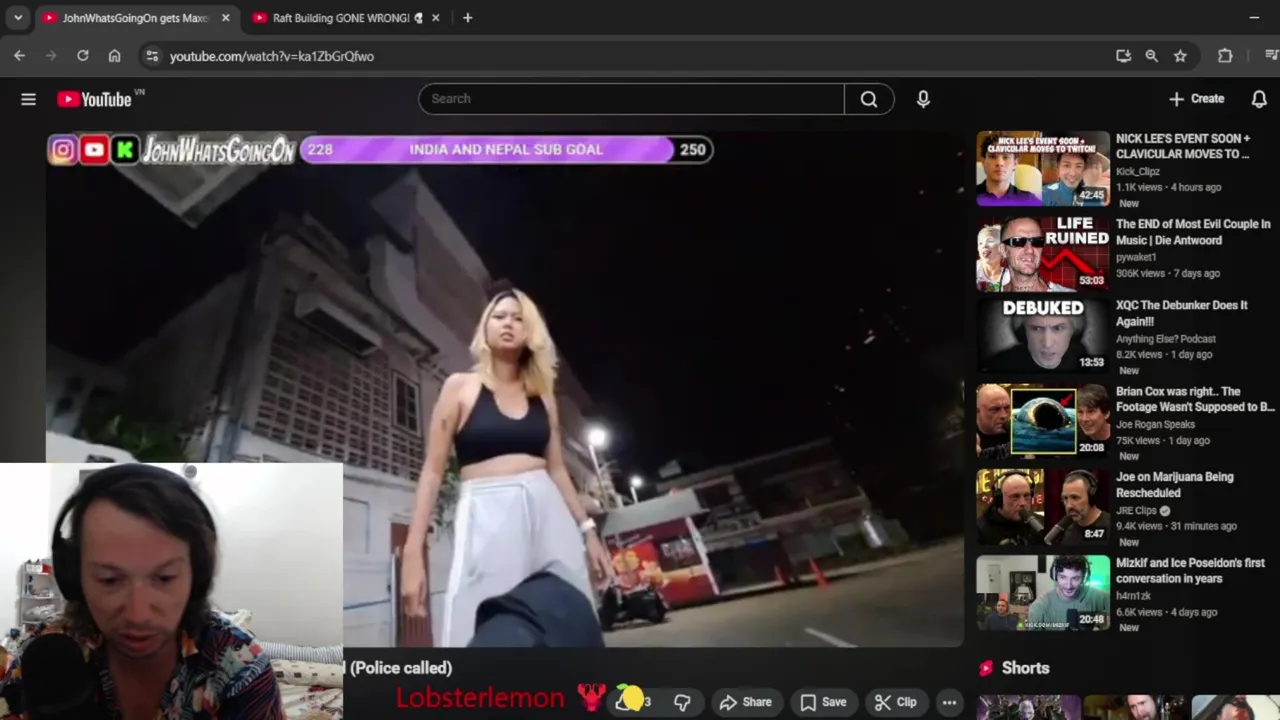Screen dimensions: 1280x720
Task: Go back with browser back arrow
Action: coord(19,56)
